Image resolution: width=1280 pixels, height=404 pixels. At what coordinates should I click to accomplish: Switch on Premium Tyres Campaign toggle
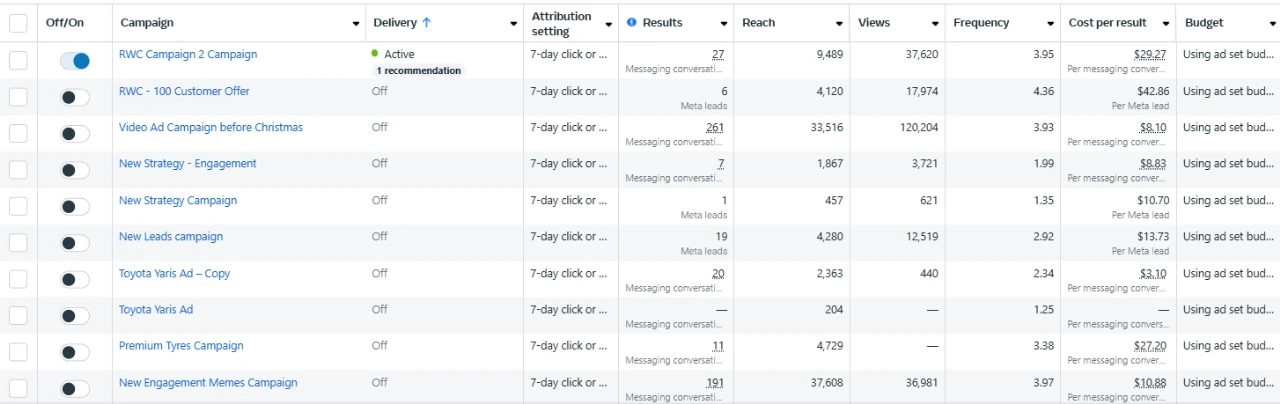pyautogui.click(x=75, y=352)
